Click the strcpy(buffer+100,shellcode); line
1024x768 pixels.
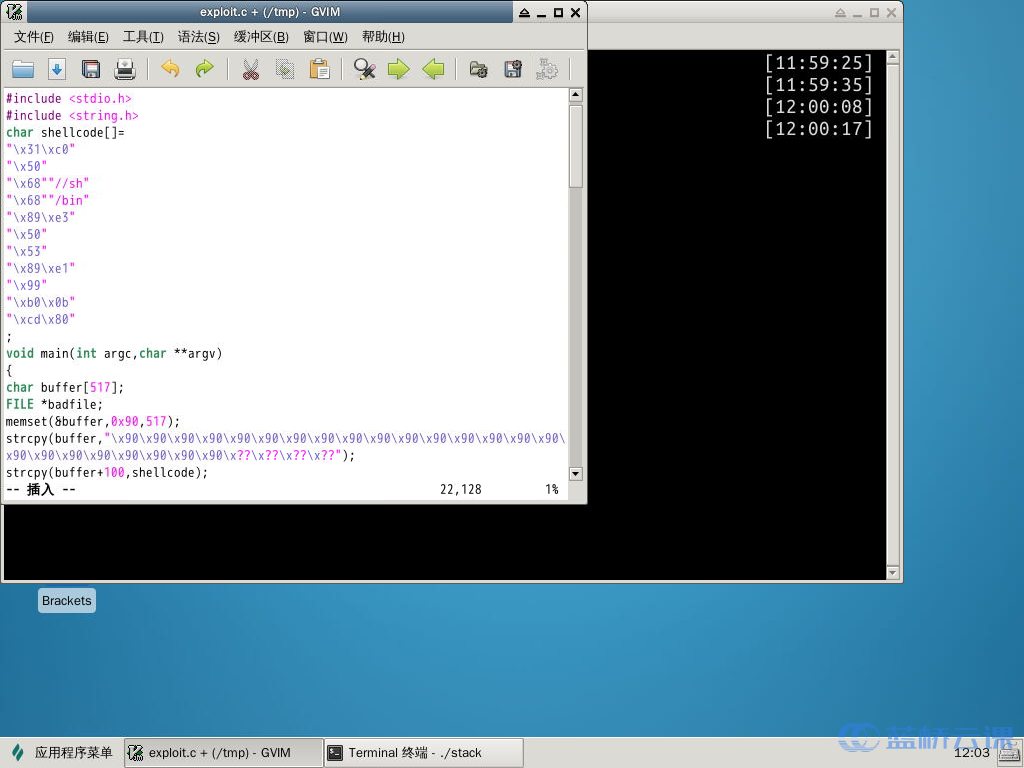tap(107, 472)
